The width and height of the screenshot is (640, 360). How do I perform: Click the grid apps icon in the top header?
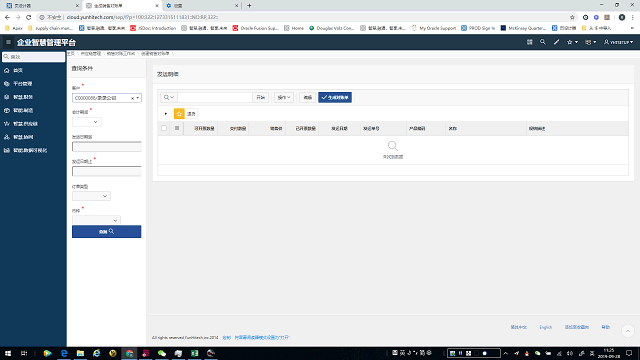[529, 42]
